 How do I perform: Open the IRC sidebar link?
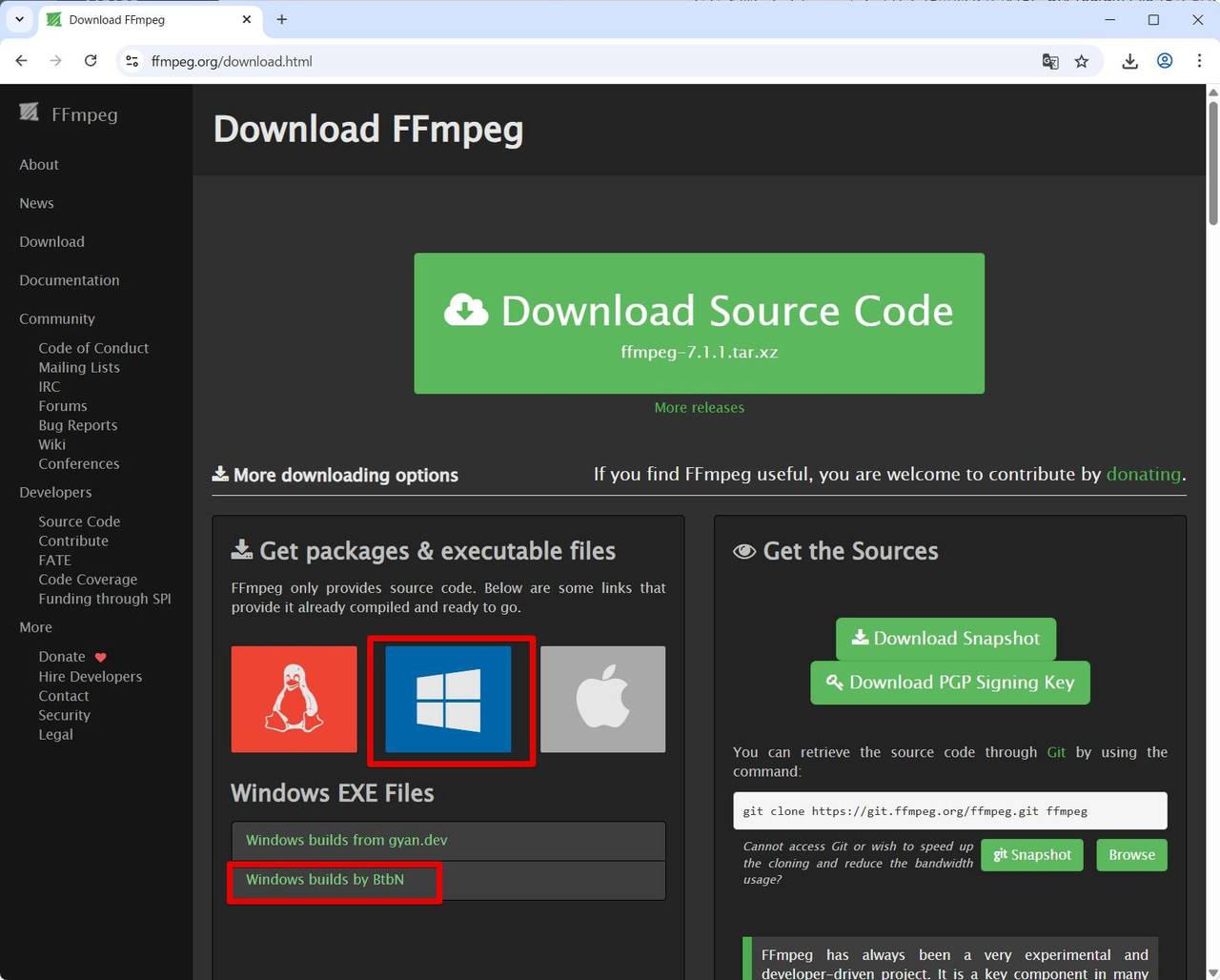(49, 387)
